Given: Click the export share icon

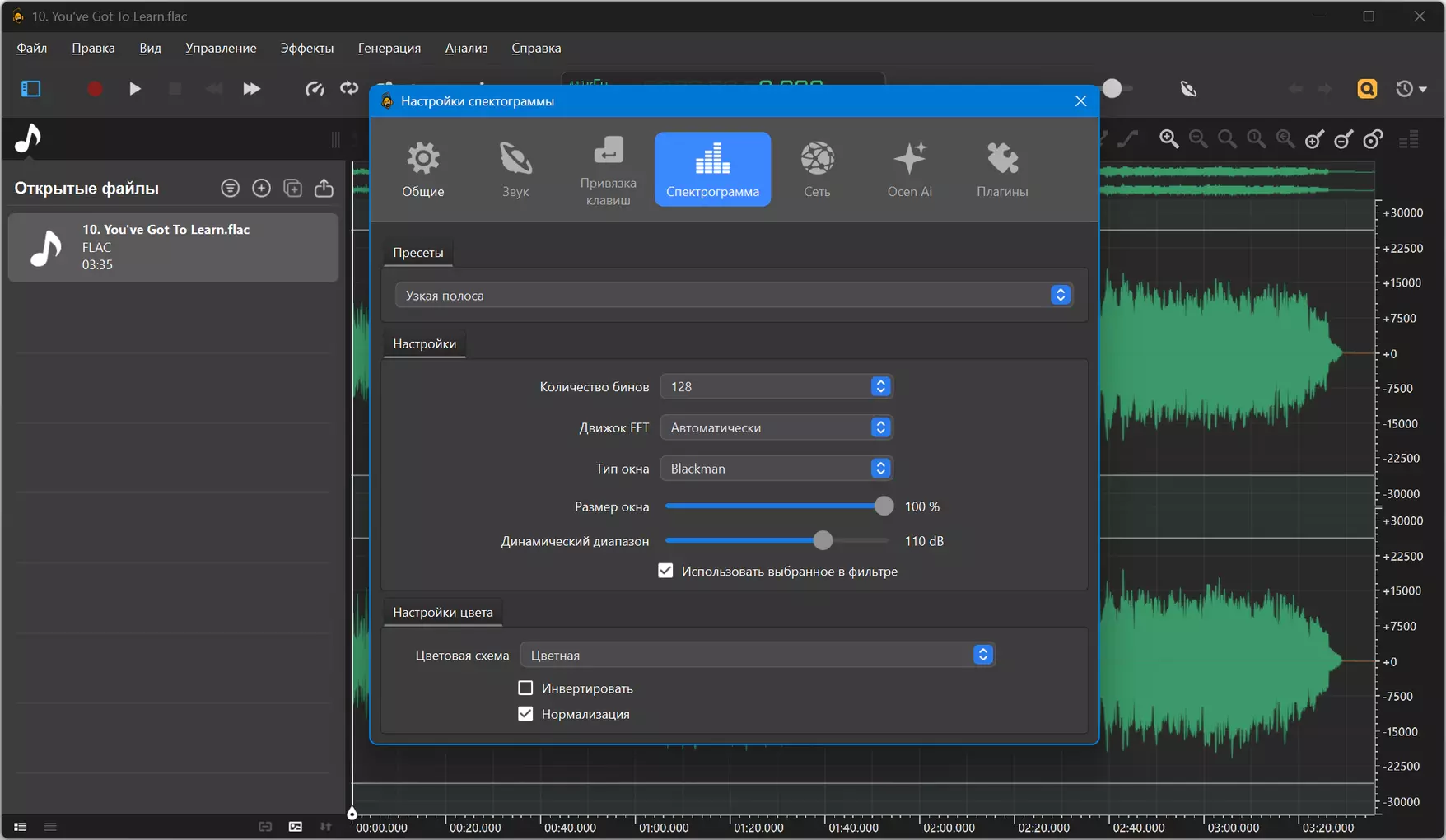Looking at the screenshot, I should point(324,188).
